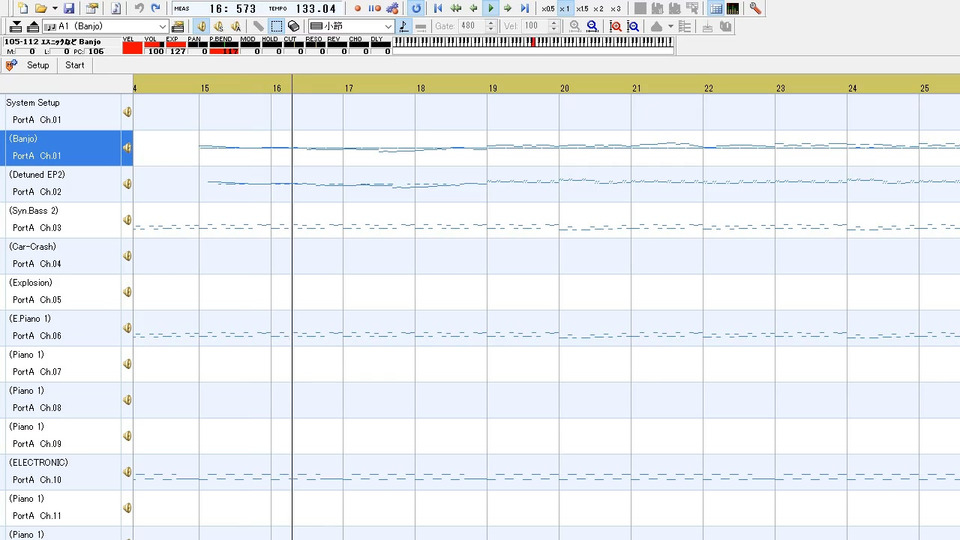960x540 pixels.
Task: Zoom in horizontally with the magnifier plus
Action: click(x=575, y=26)
